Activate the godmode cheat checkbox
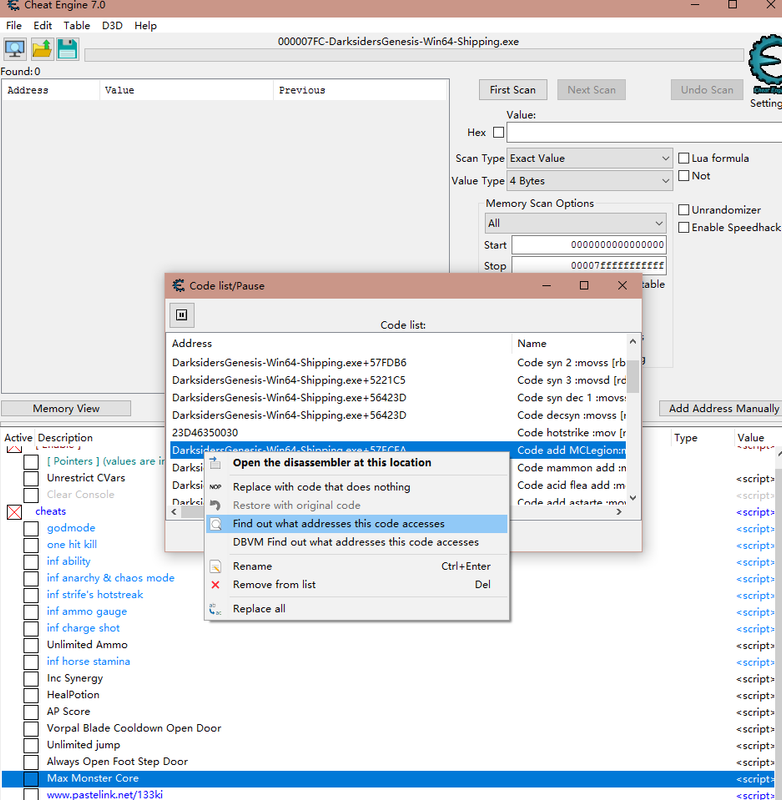The image size is (782, 800). click(31, 528)
